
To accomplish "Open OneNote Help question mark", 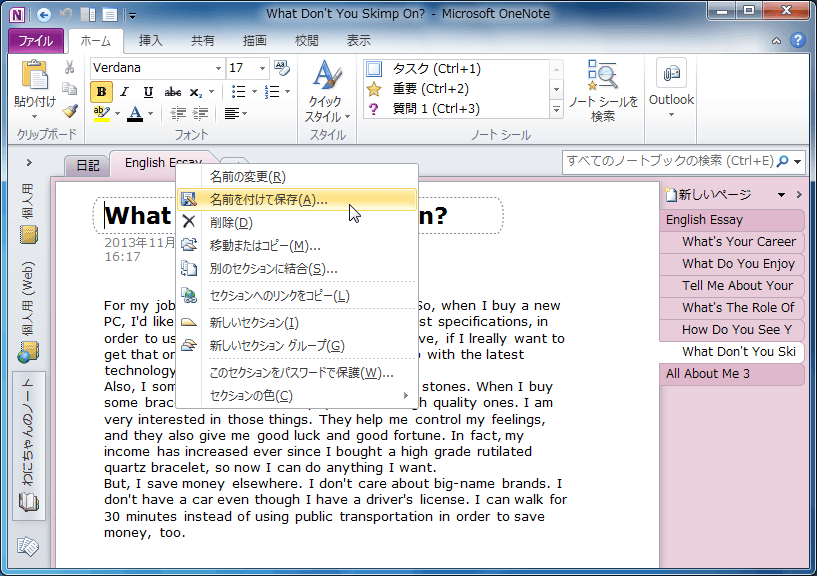I will point(798,40).
